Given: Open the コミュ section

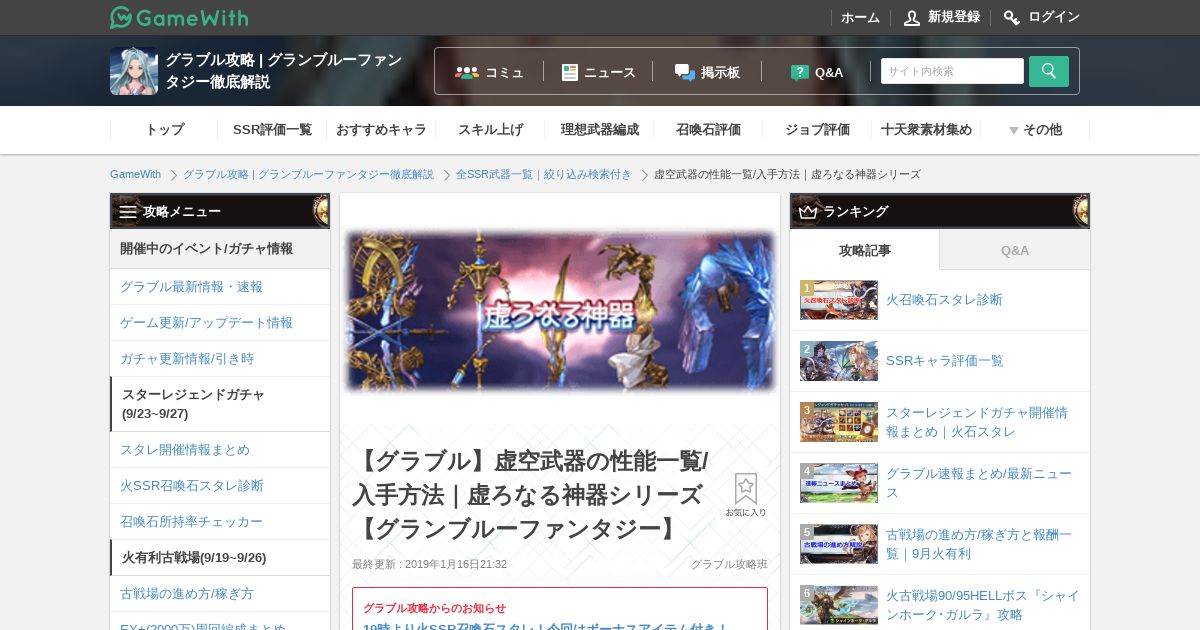Looking at the screenshot, I should (x=490, y=72).
